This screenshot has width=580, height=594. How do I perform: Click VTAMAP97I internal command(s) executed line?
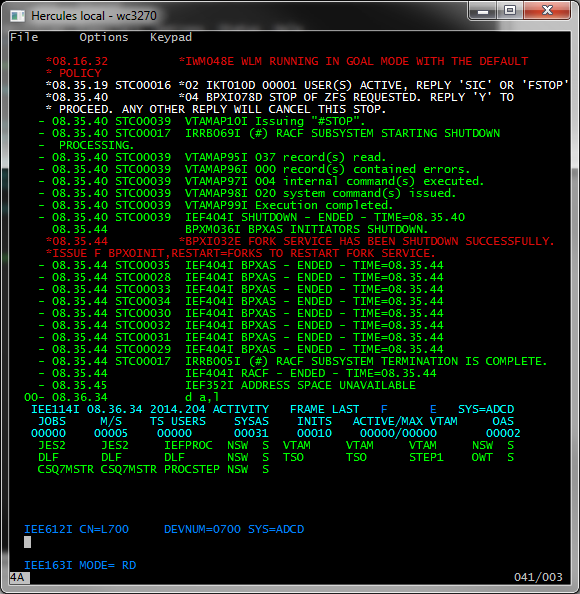(261, 181)
